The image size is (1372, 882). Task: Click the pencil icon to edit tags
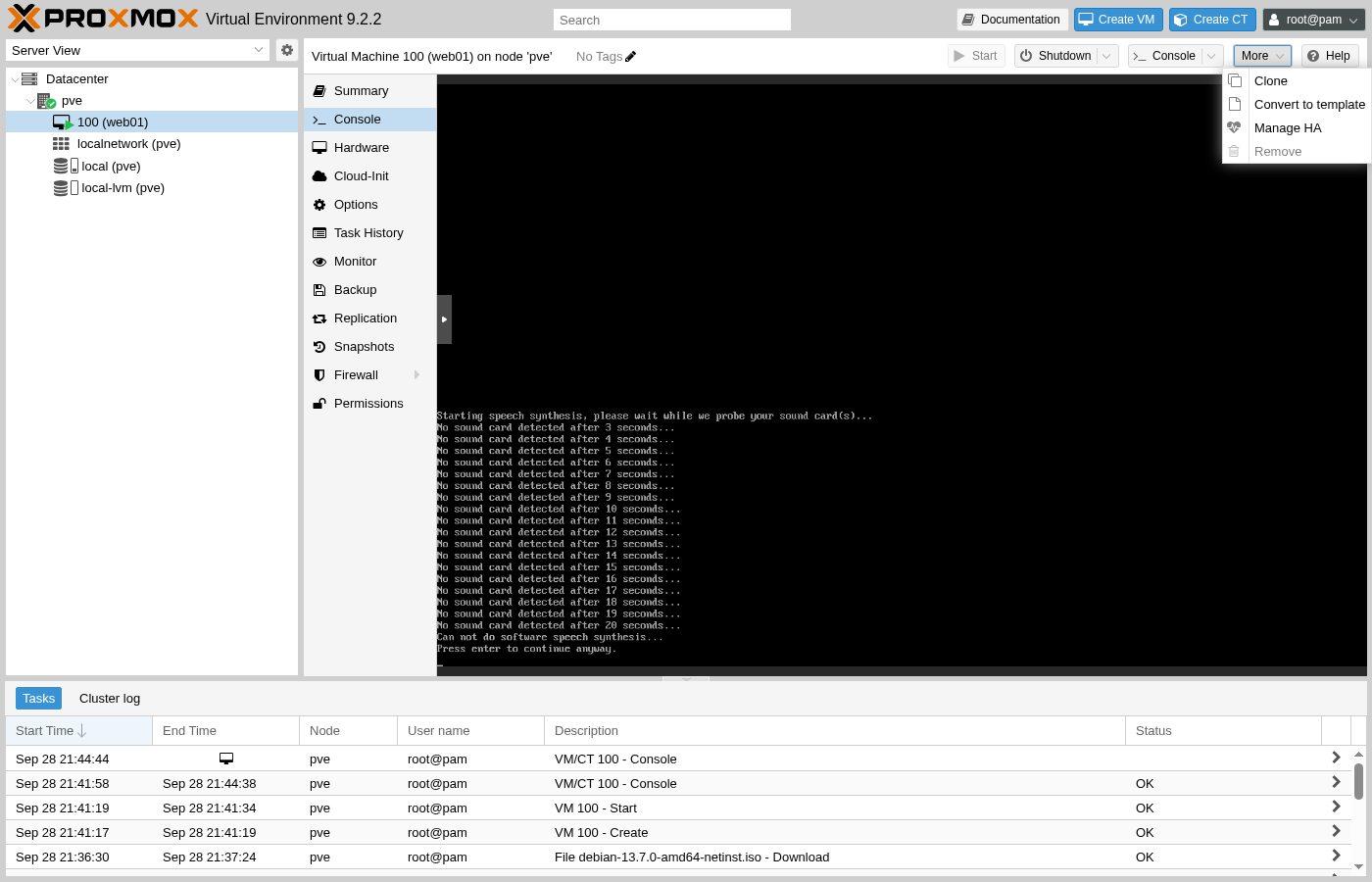pos(631,57)
